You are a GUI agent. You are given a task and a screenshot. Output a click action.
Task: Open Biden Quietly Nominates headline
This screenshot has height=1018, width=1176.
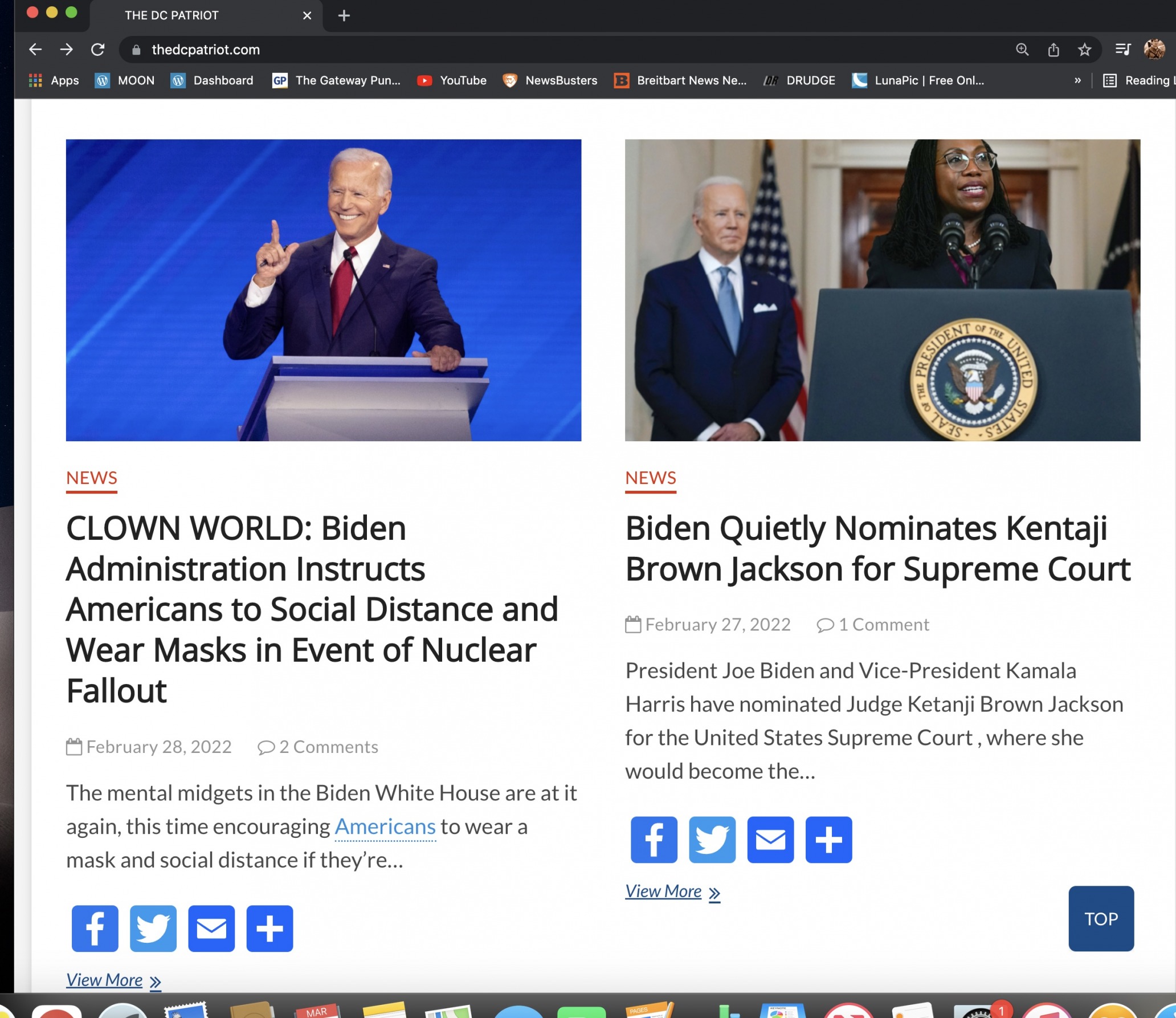click(877, 548)
